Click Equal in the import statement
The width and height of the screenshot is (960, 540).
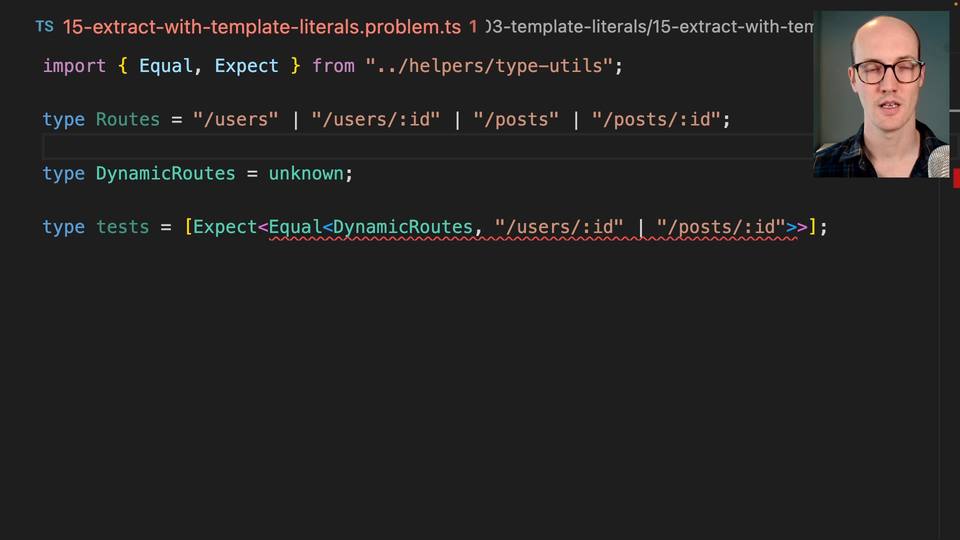point(166,66)
